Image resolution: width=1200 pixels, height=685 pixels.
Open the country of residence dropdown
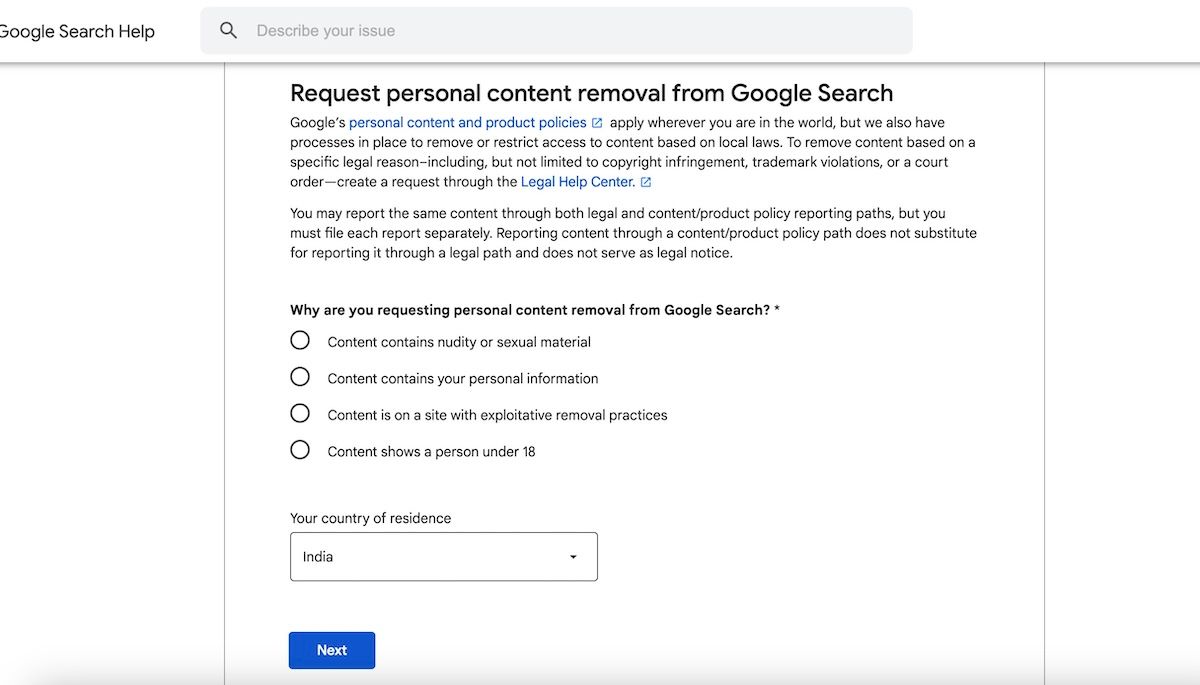[443, 557]
